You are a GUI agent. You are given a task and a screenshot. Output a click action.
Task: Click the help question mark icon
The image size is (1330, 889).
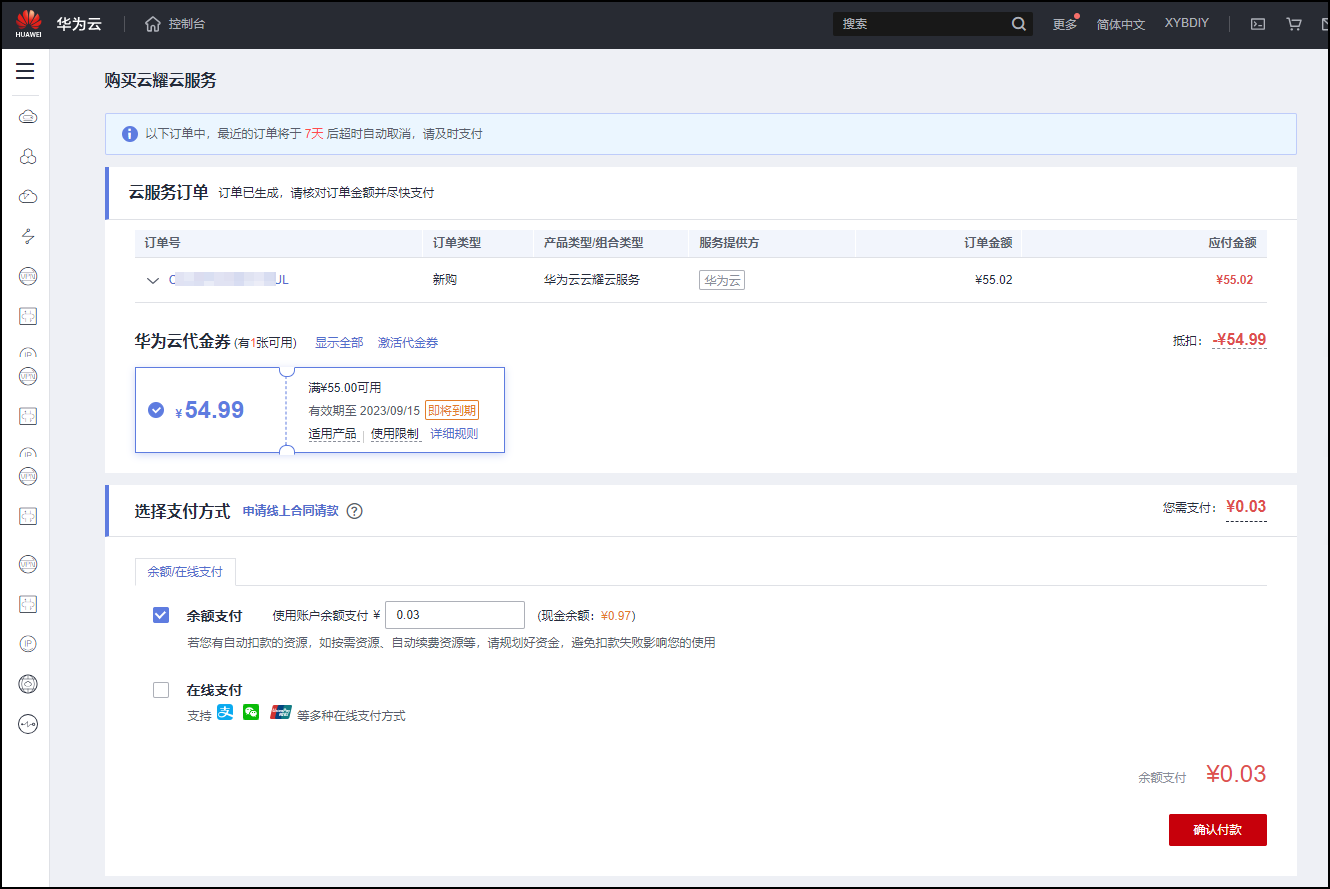pyautogui.click(x=354, y=511)
